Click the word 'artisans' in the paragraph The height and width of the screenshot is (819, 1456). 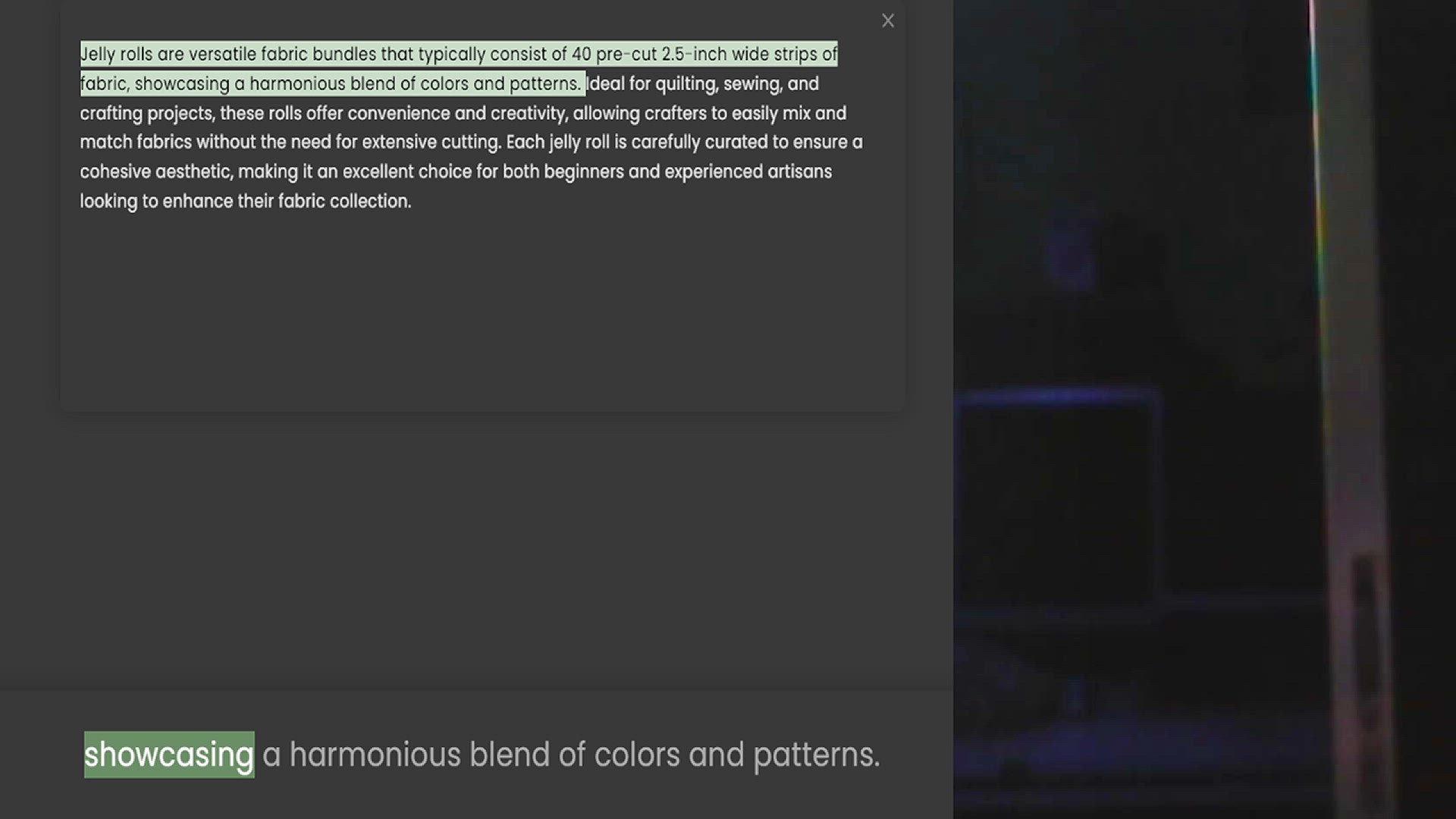coord(799,172)
